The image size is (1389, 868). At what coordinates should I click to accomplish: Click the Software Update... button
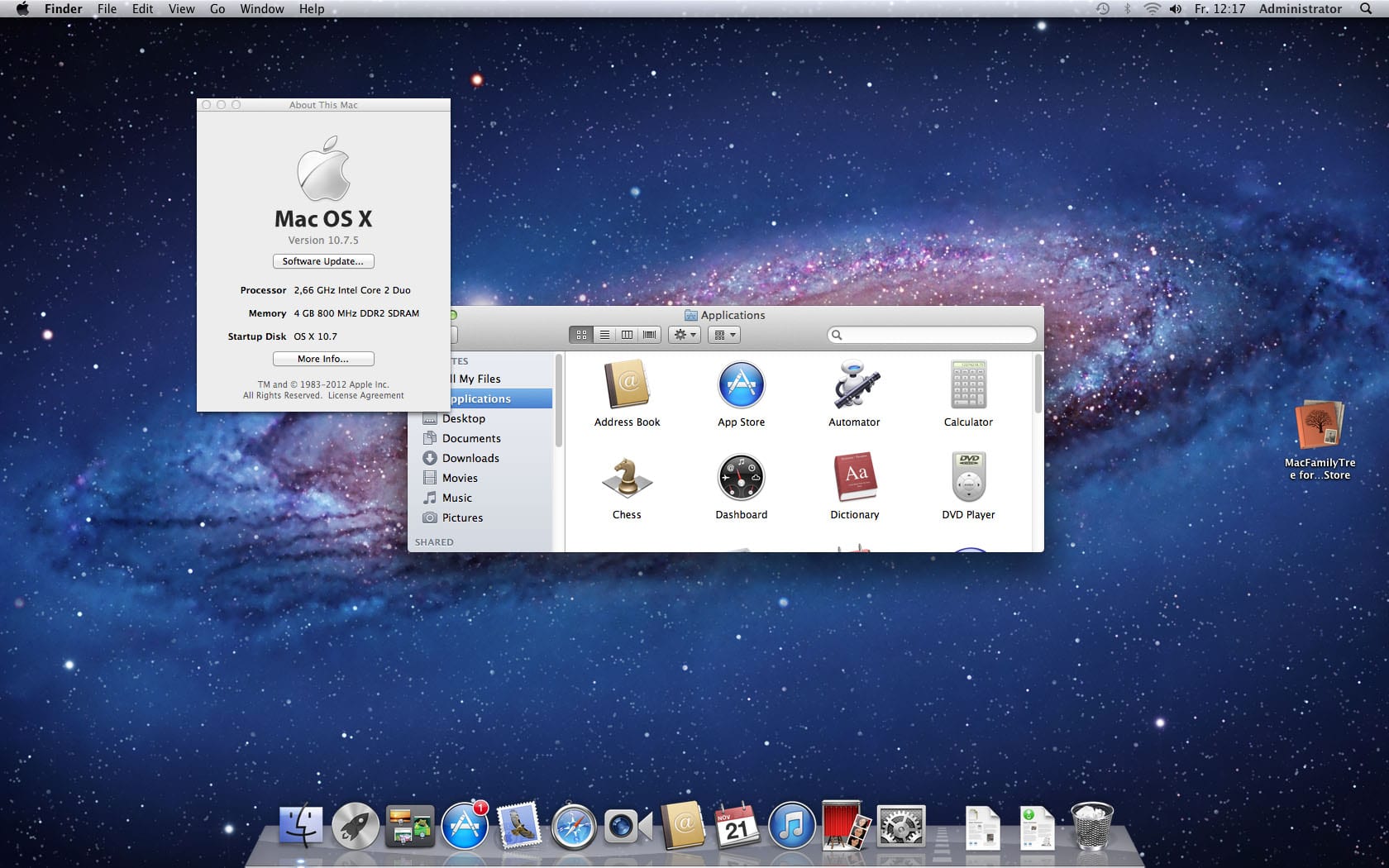coord(323,261)
